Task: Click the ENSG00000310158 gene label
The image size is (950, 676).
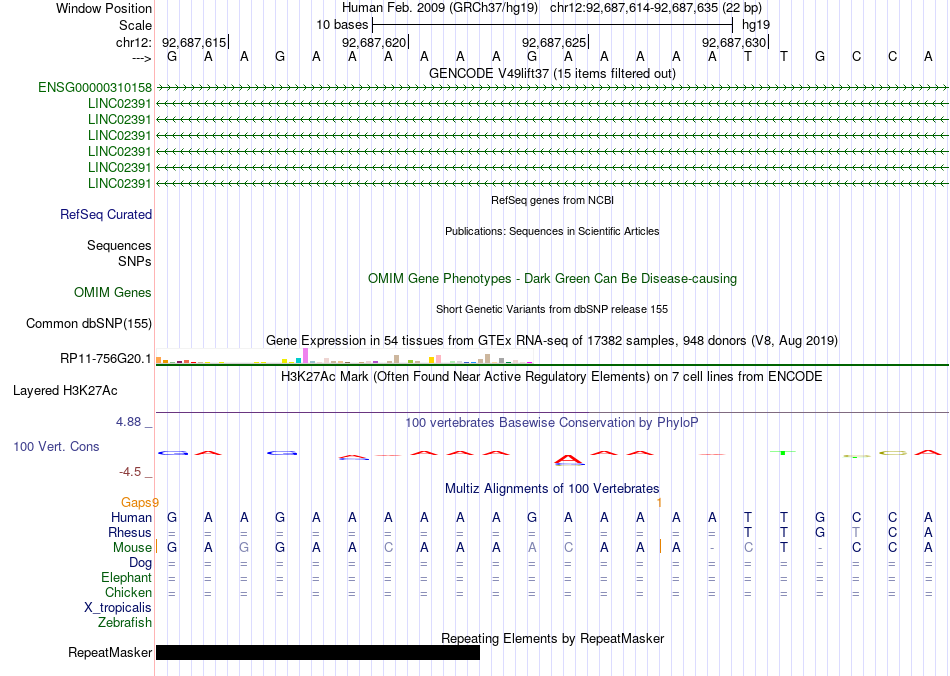Action: 95,88
